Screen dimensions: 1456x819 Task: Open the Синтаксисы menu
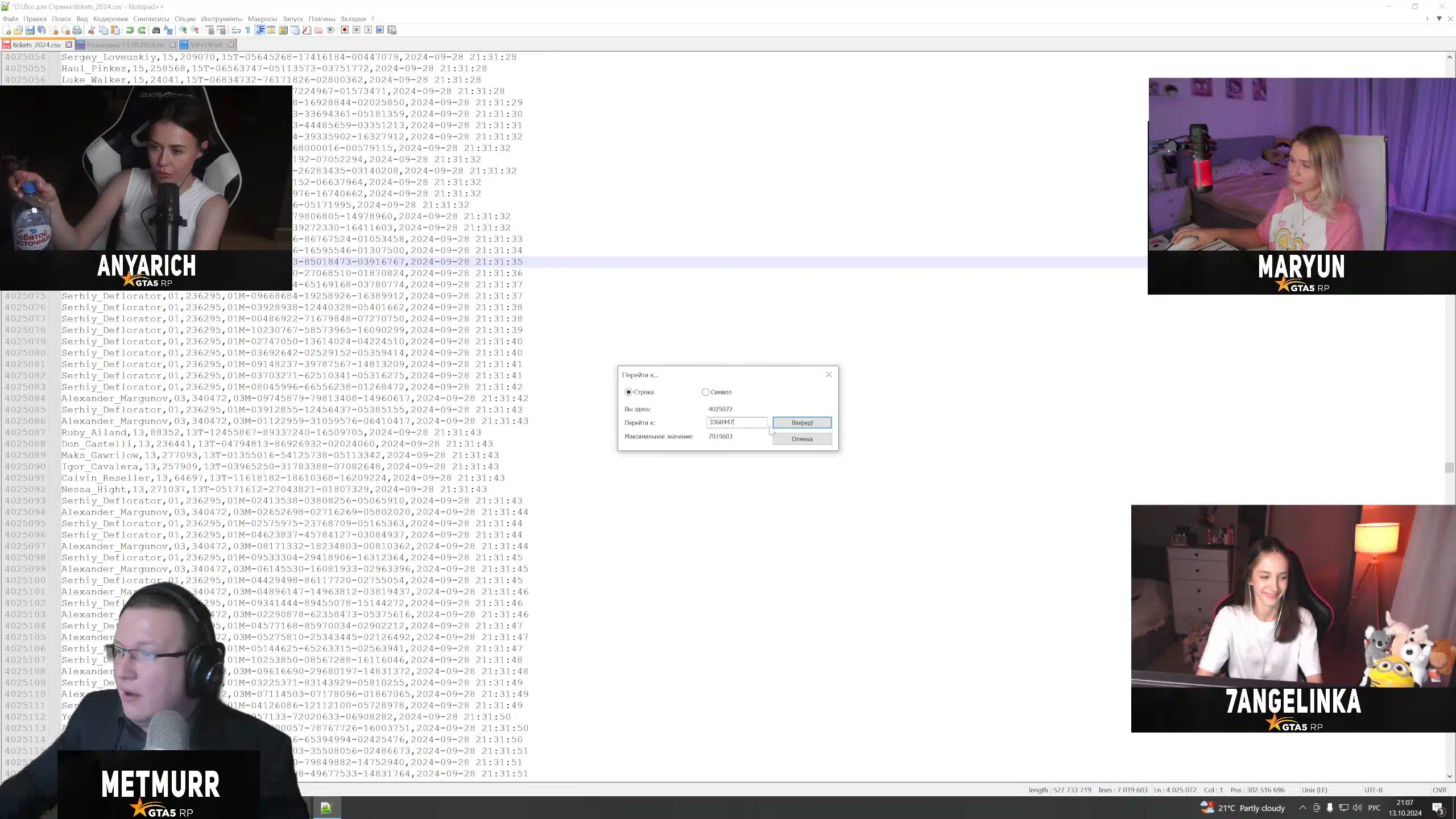pos(151,19)
